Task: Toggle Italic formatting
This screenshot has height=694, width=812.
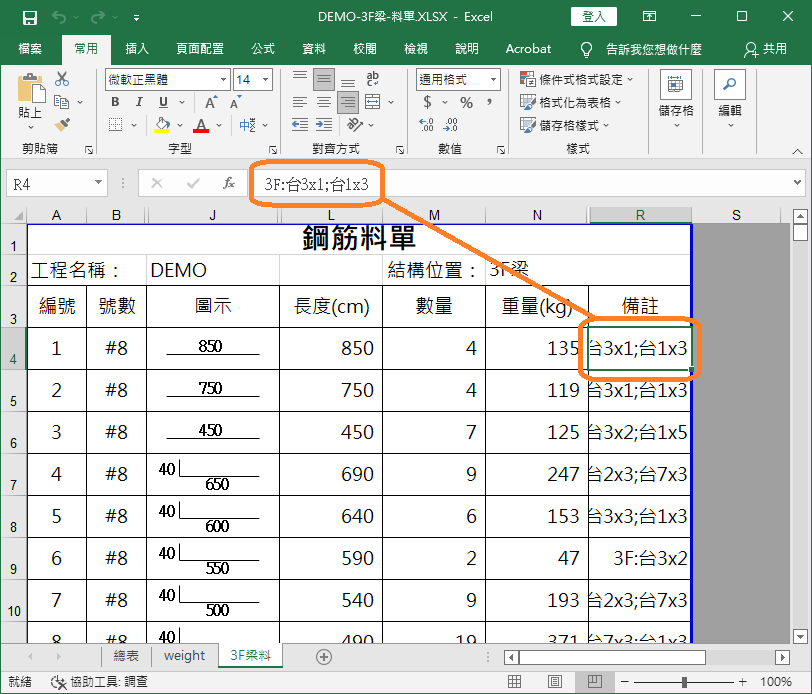Action: point(139,102)
